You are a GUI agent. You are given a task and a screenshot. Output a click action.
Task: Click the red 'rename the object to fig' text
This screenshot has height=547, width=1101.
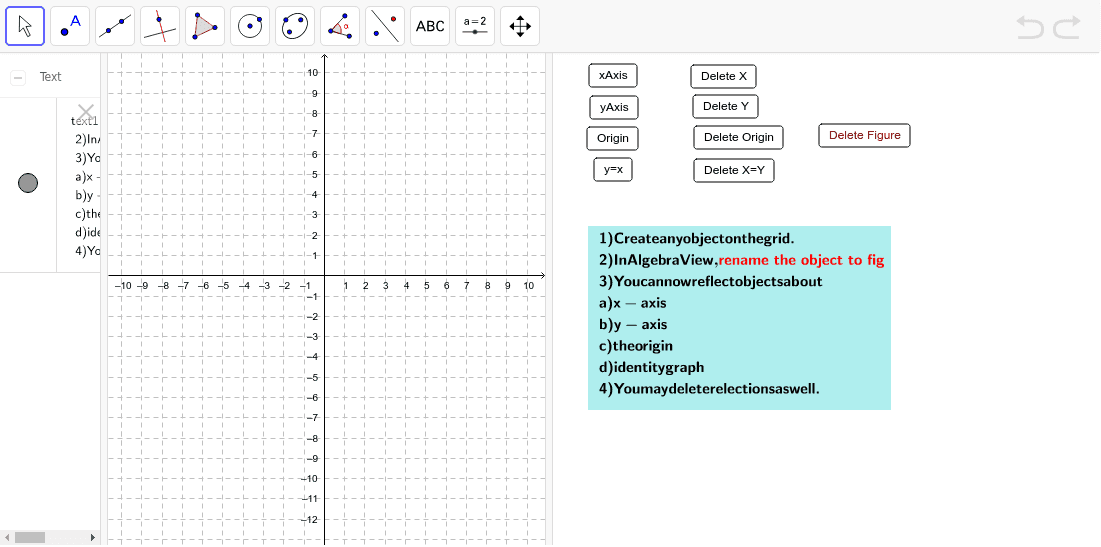pyautogui.click(x=801, y=261)
